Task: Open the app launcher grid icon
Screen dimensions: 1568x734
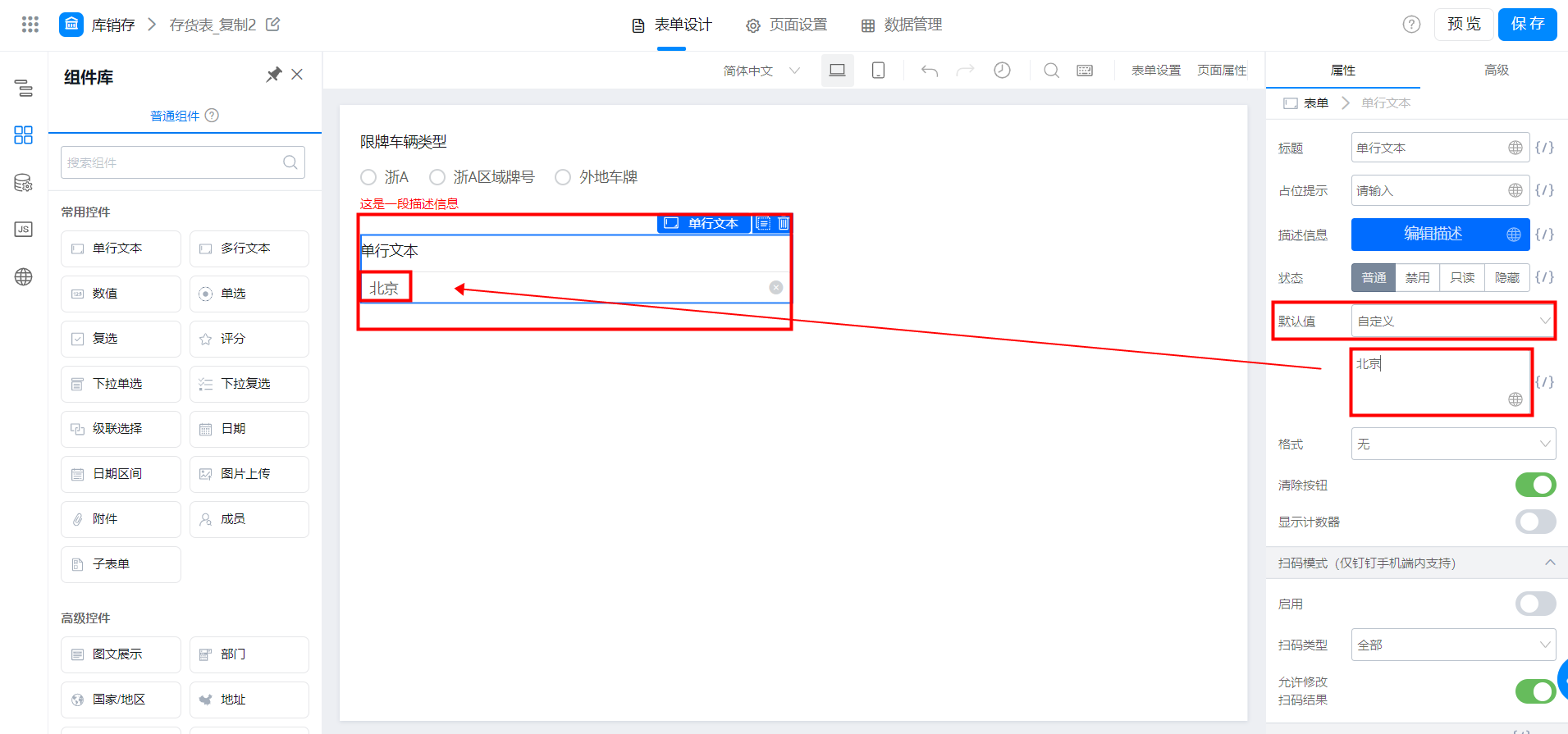Action: tap(30, 25)
